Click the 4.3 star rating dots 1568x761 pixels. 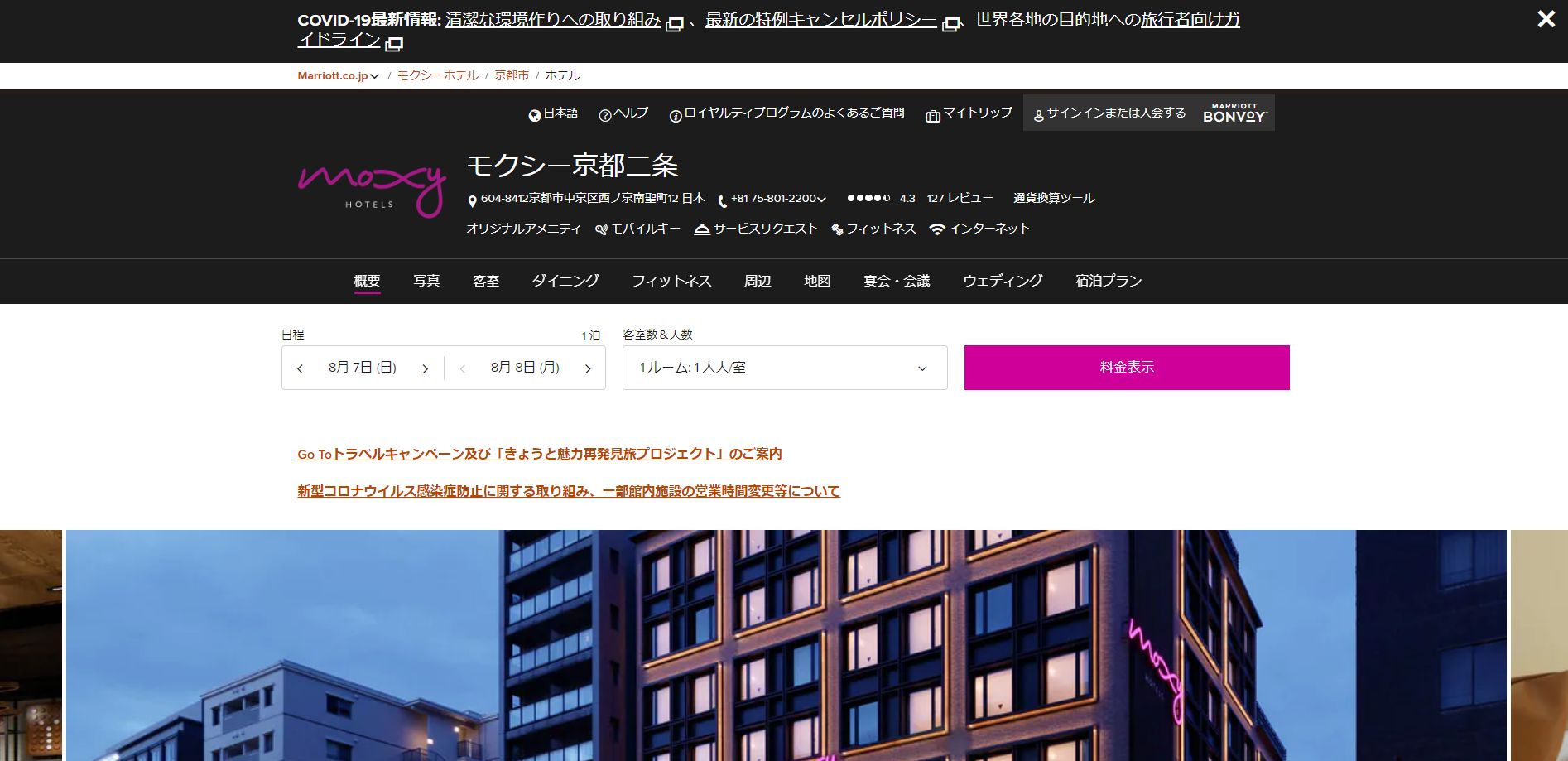868,198
